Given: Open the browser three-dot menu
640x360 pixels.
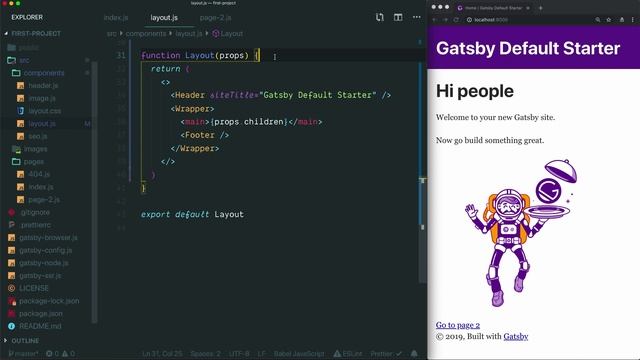Looking at the screenshot, I should tap(633, 20).
